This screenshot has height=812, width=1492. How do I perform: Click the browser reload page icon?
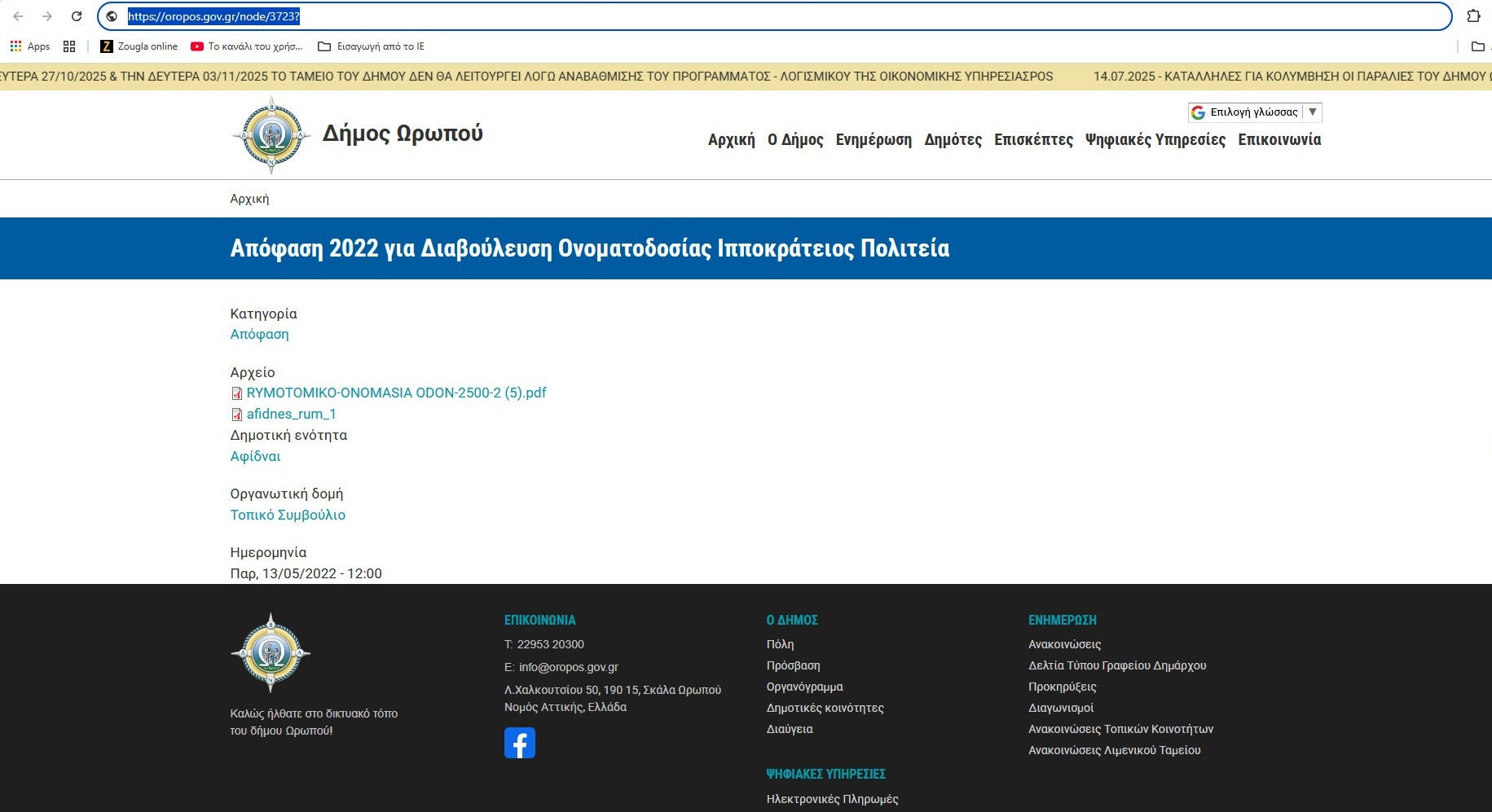77,16
